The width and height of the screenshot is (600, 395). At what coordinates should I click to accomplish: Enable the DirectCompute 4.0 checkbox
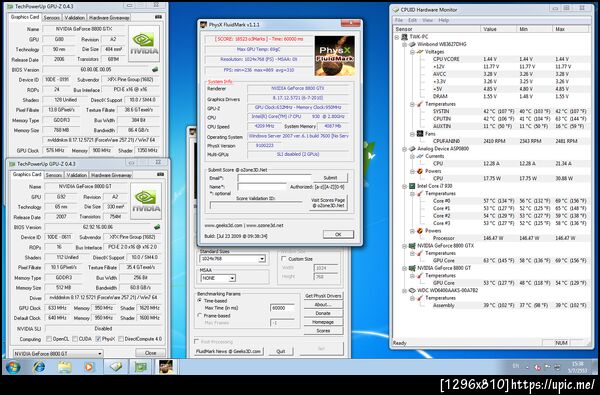121,339
